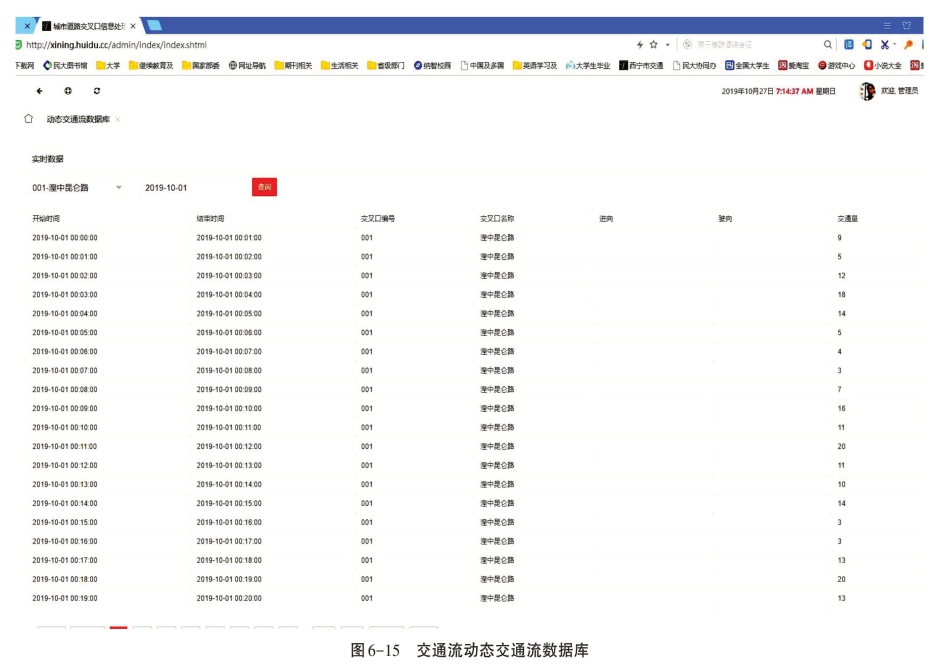The image size is (934, 670).
Task: Open the 小说大全 bookmark
Action: click(883, 66)
